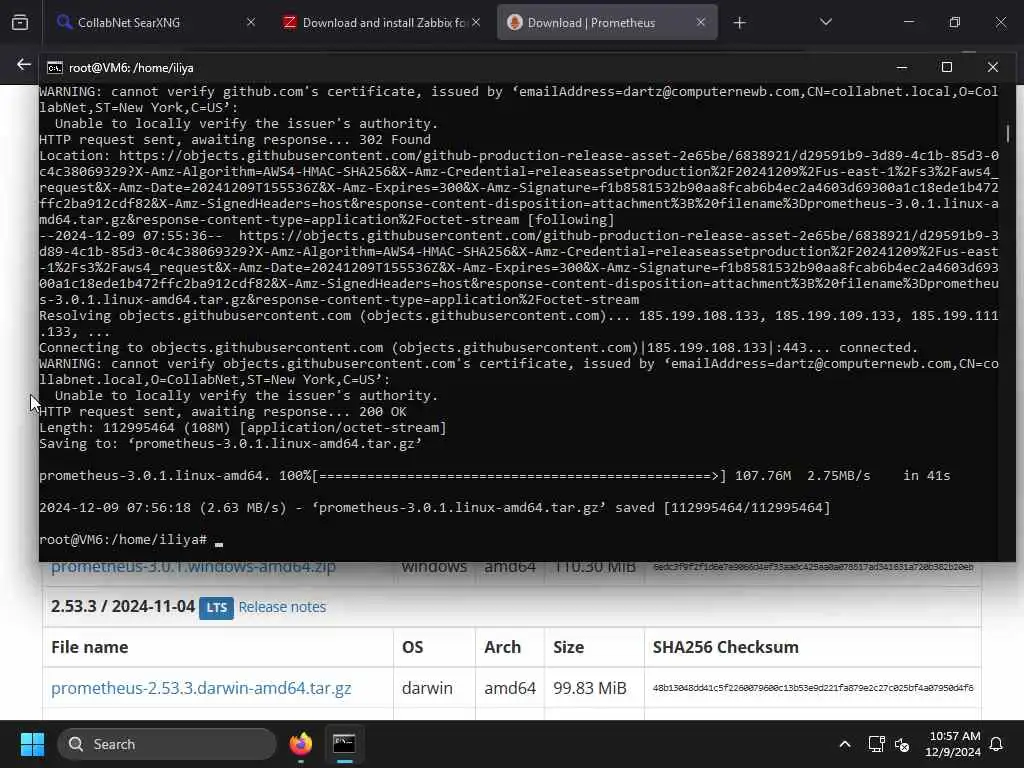Minimize the root@VM6 terminal window
1024x768 pixels.
(x=902, y=67)
